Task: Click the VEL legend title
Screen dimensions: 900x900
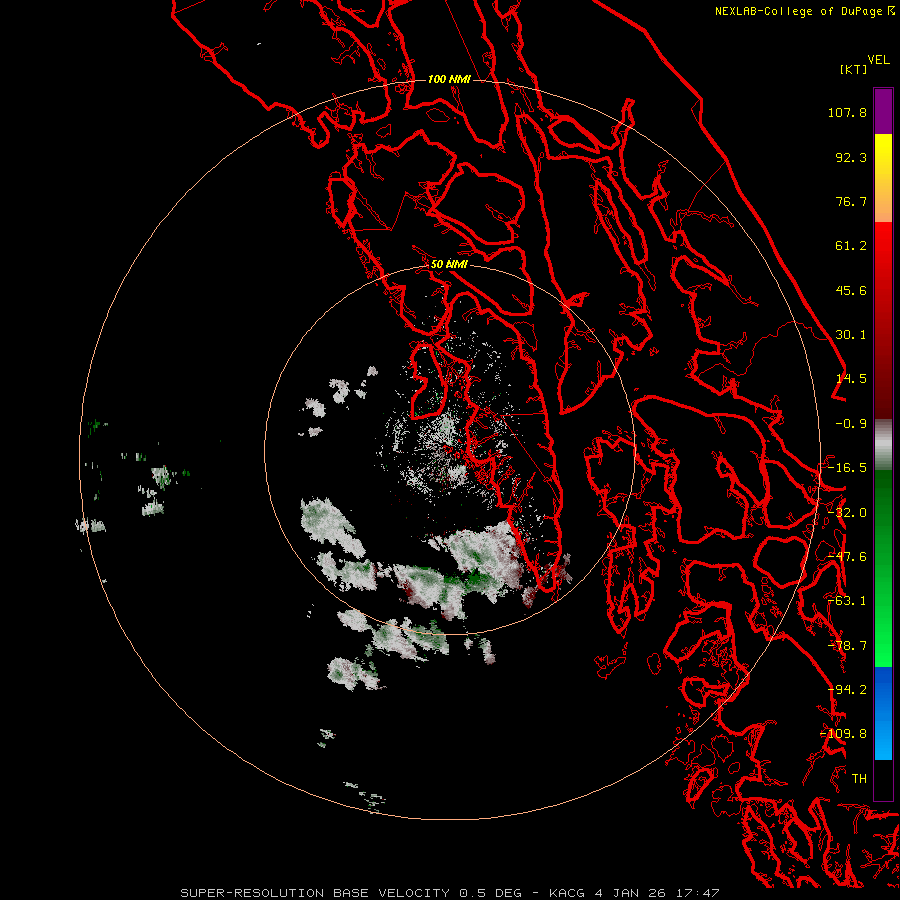Action: [878, 60]
